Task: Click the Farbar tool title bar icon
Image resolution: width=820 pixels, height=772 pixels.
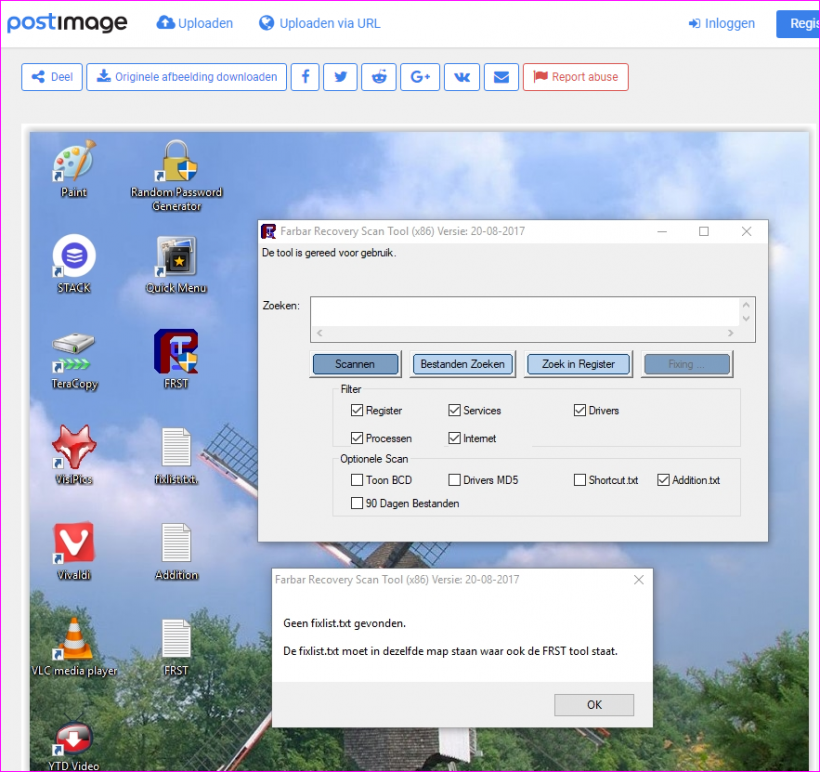Action: click(x=269, y=231)
